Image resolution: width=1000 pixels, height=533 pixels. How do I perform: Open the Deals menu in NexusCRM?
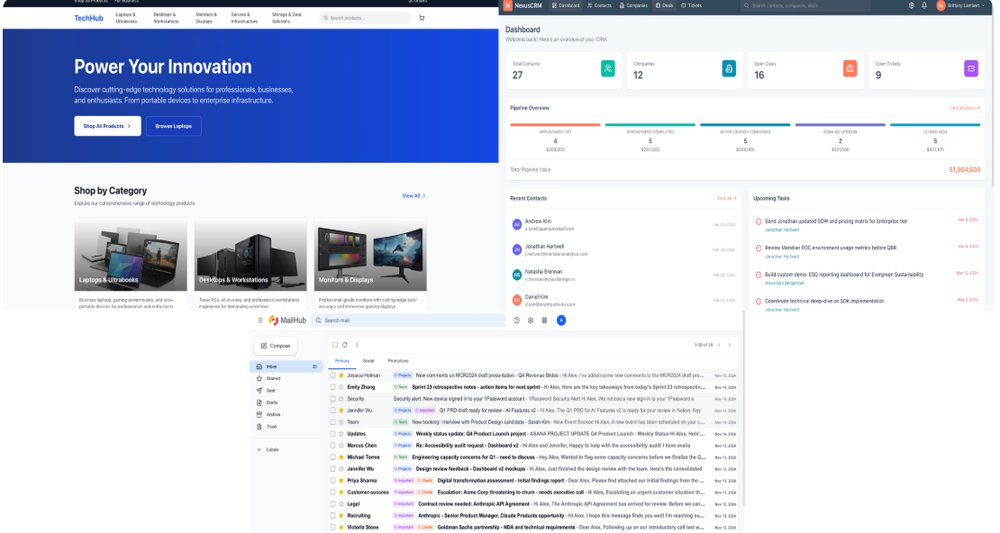[x=665, y=5]
